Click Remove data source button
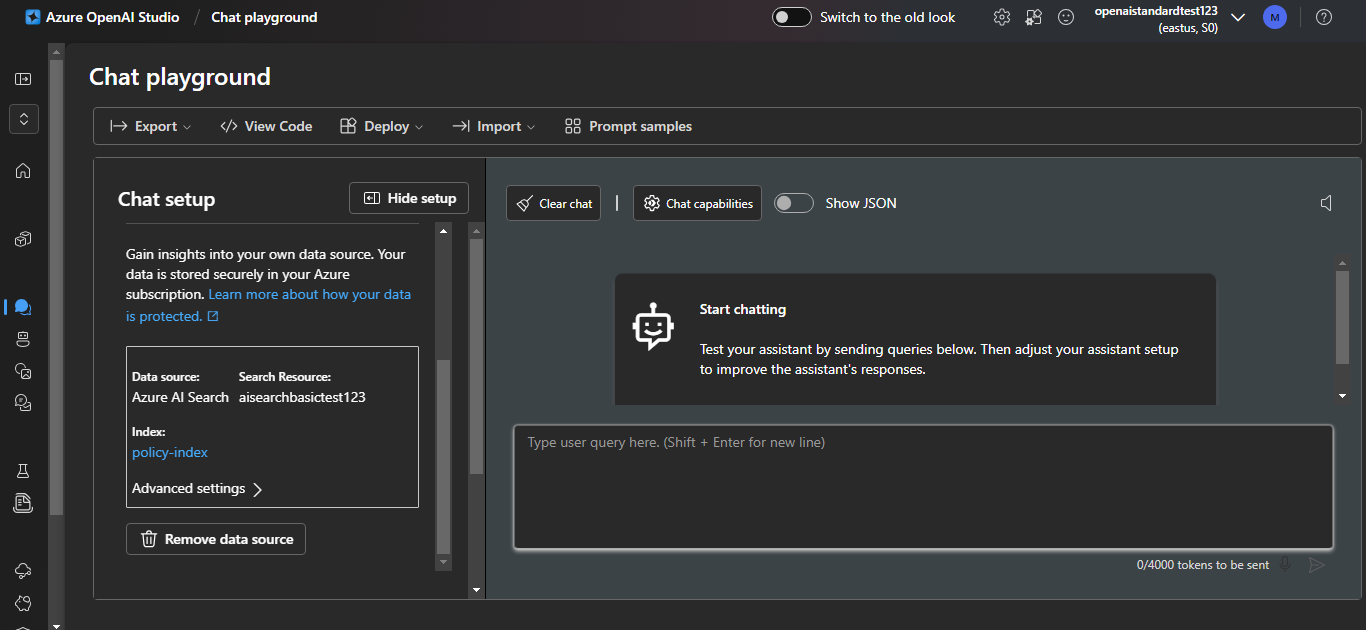The height and width of the screenshot is (630, 1366). [216, 539]
